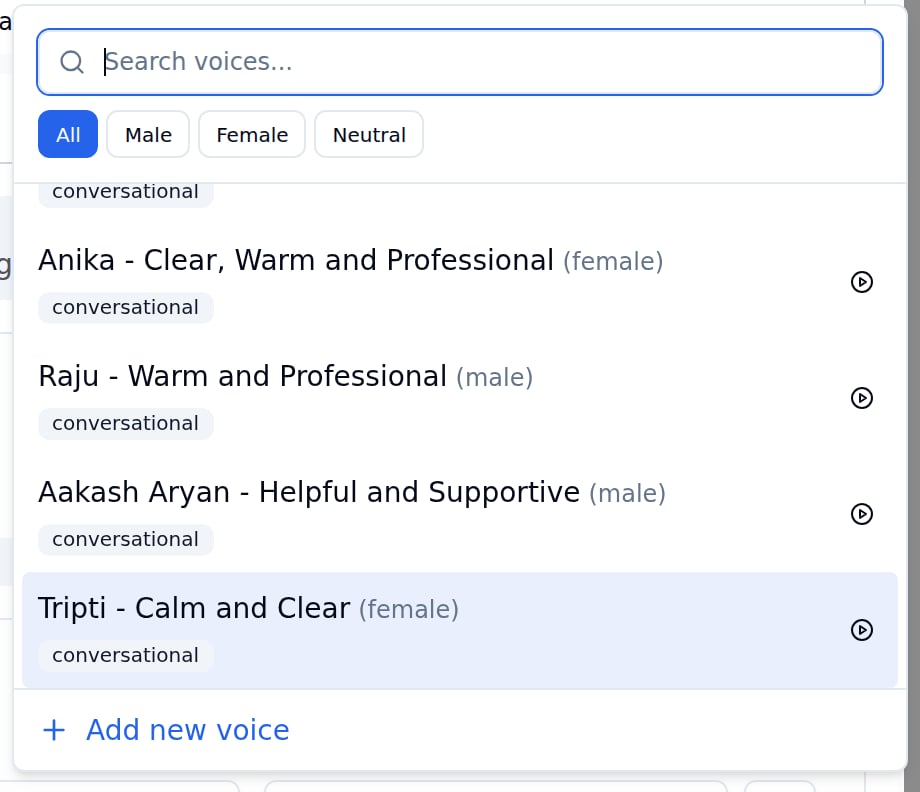Open the Add new voice link

[188, 730]
